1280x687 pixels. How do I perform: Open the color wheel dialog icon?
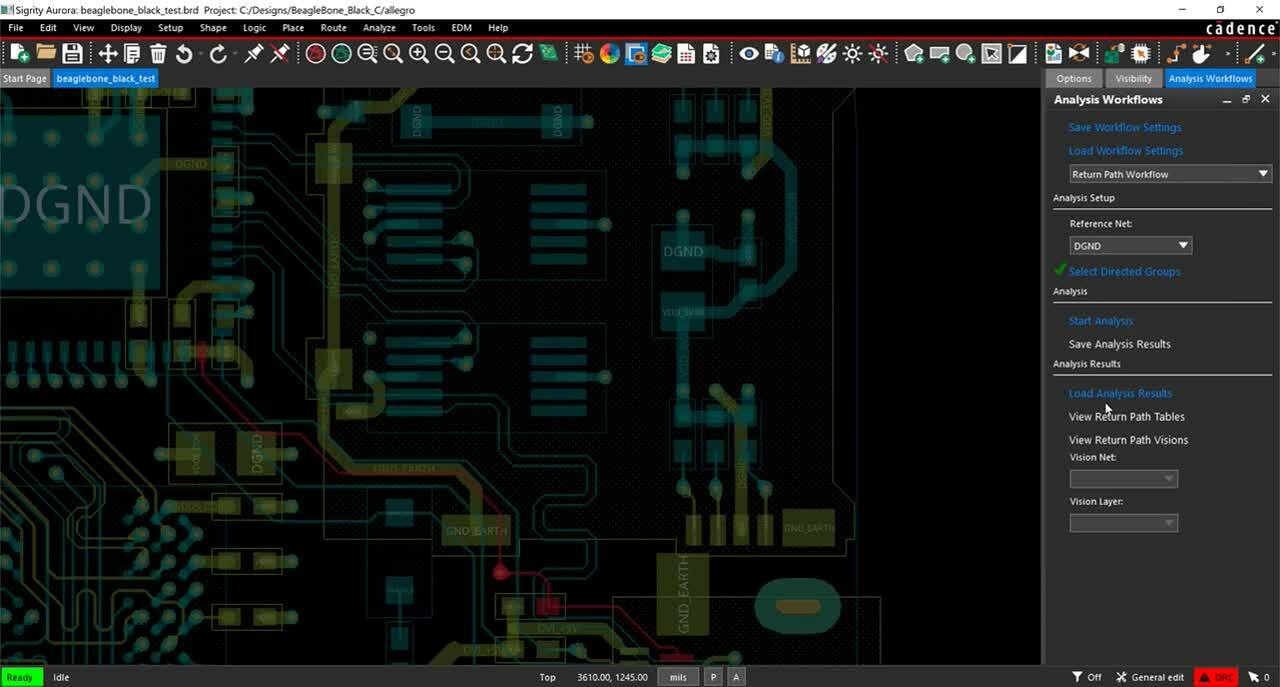610,53
